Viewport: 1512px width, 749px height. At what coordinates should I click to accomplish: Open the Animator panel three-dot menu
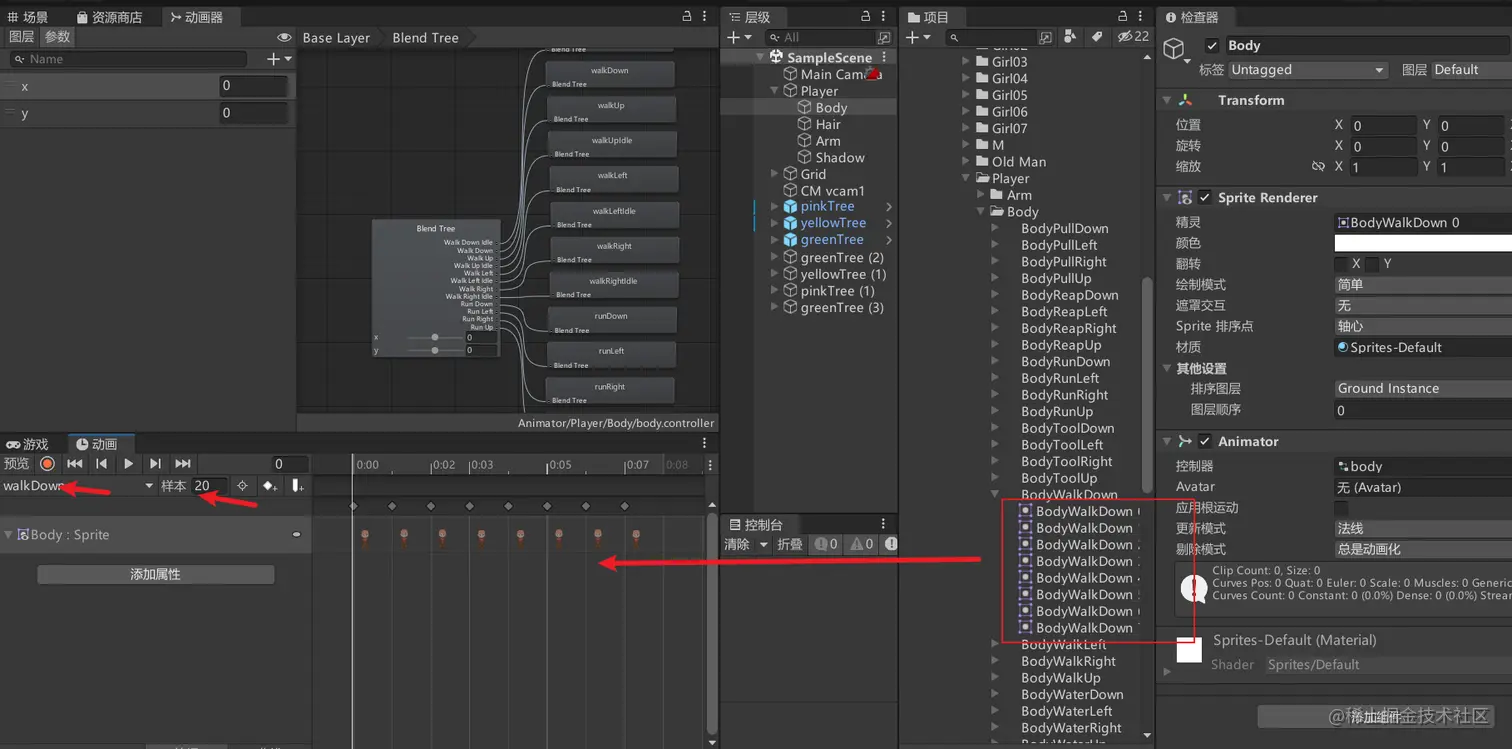(x=705, y=17)
